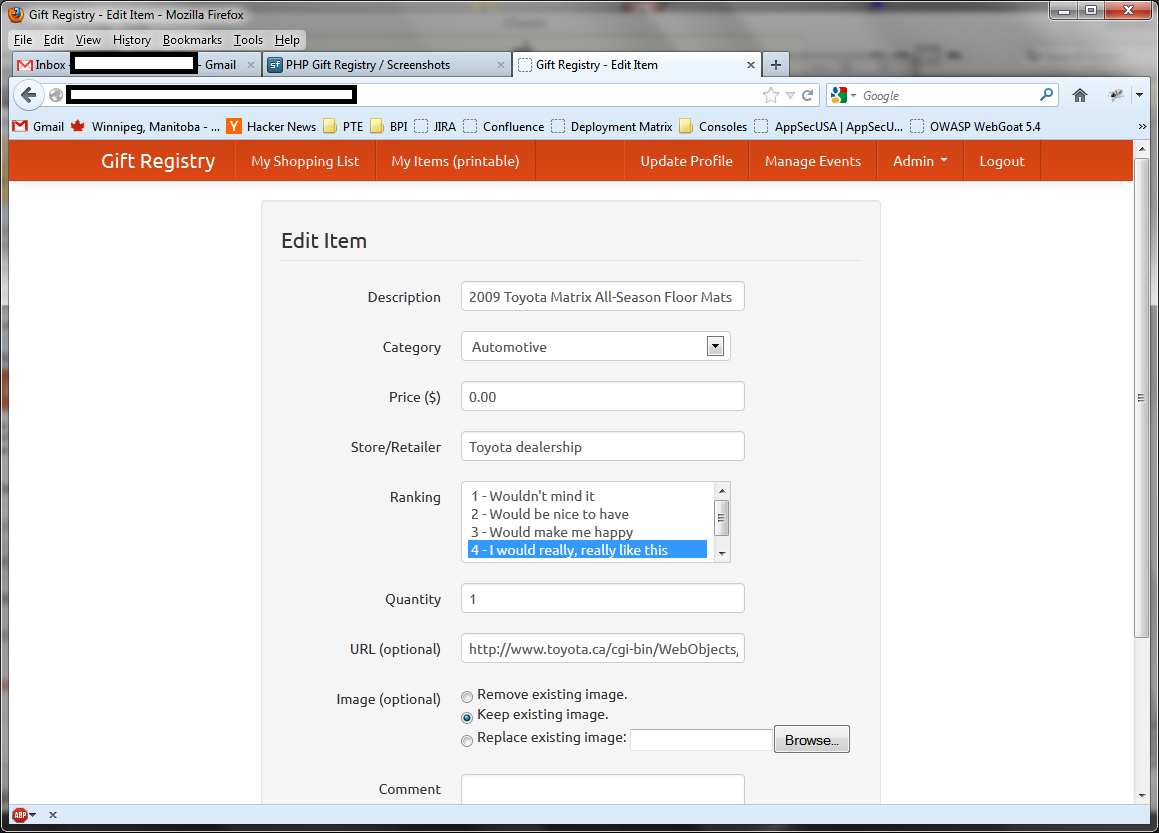1159x833 pixels.
Task: Open the Category dropdown showing Automotive
Action: click(x=715, y=346)
